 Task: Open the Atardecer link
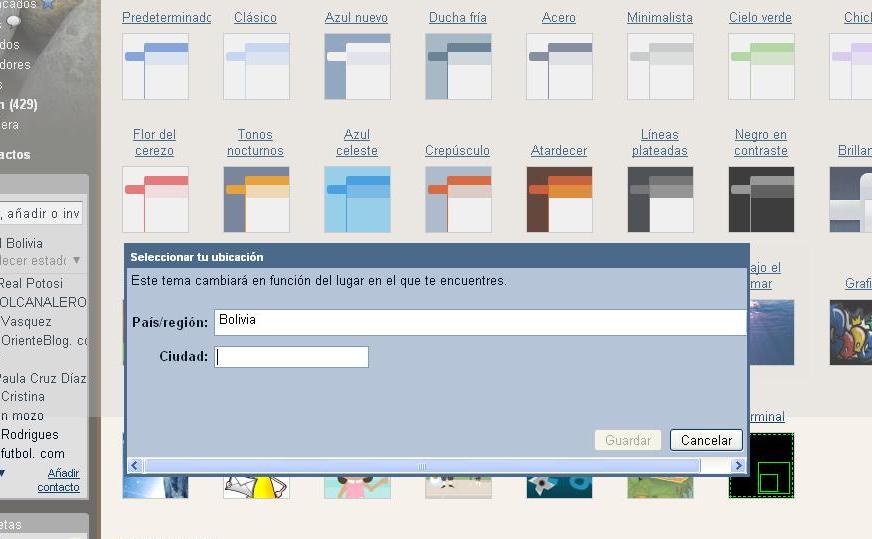point(559,151)
